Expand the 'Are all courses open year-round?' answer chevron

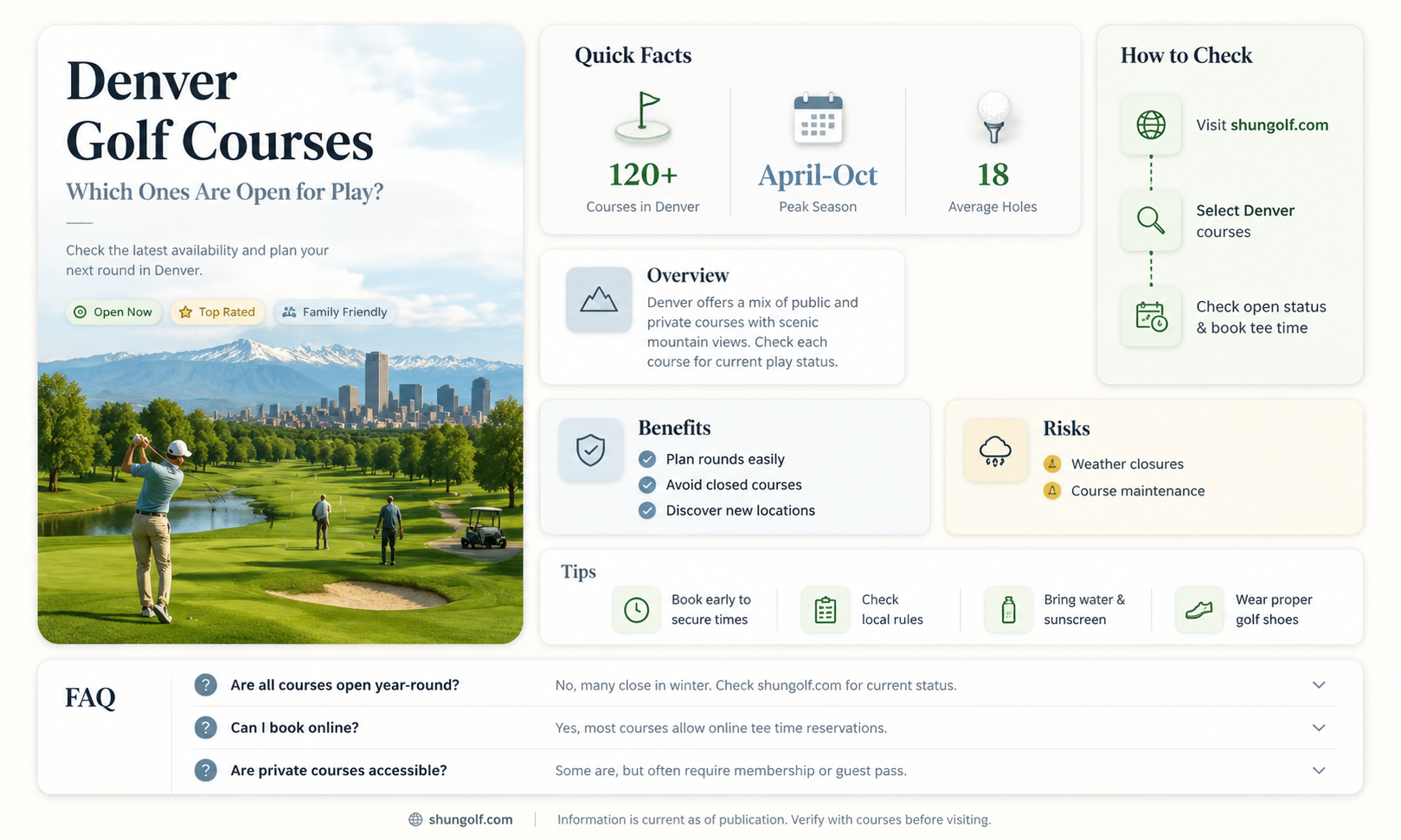point(1319,685)
